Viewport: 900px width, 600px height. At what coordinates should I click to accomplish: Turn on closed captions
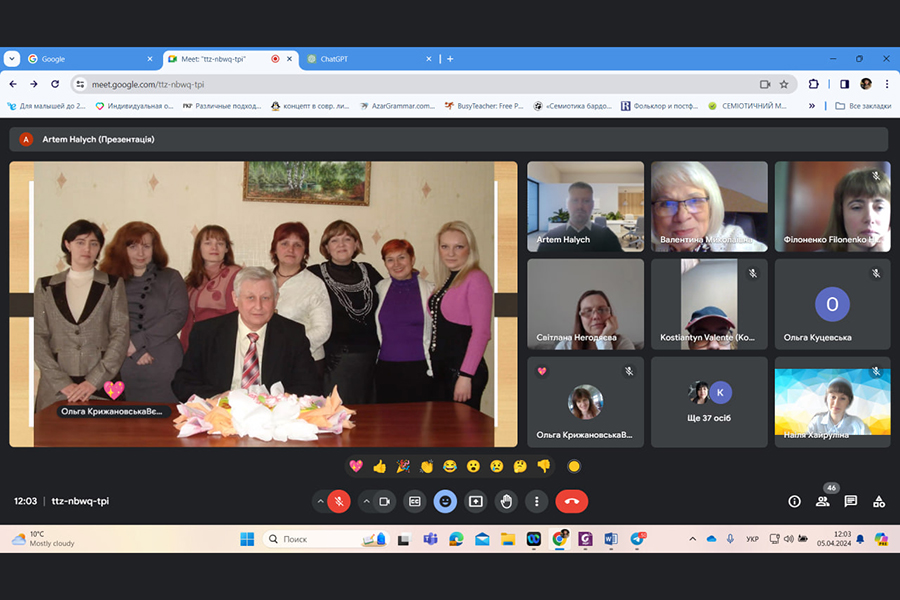415,501
